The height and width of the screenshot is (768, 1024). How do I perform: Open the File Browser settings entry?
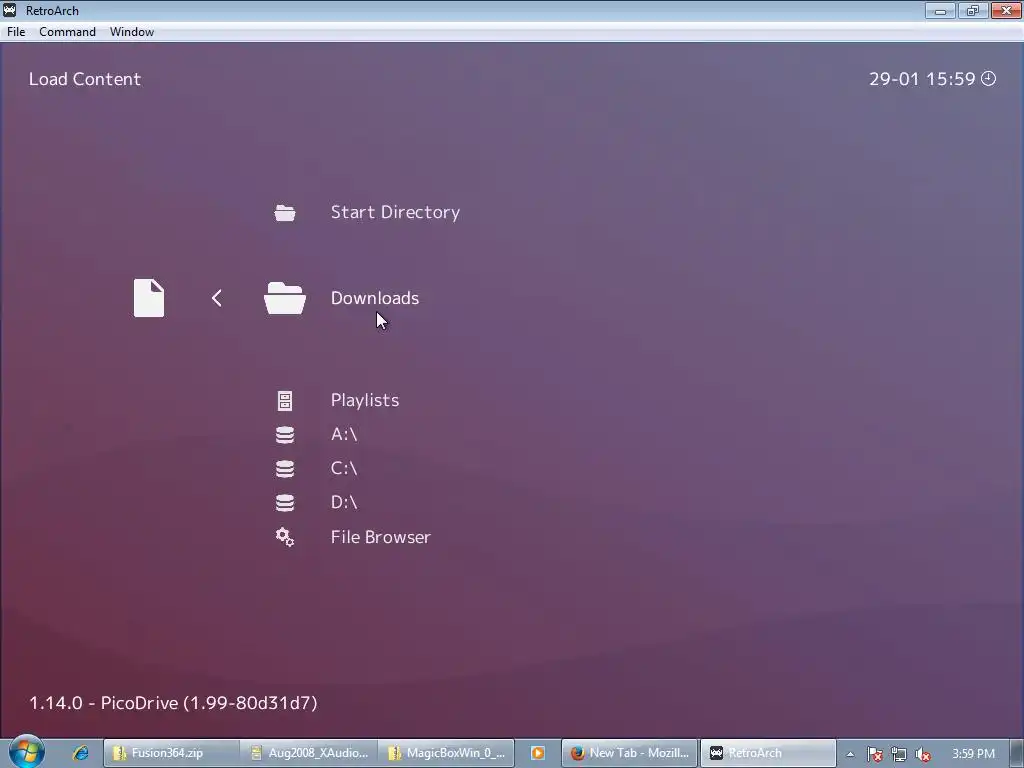pos(381,537)
